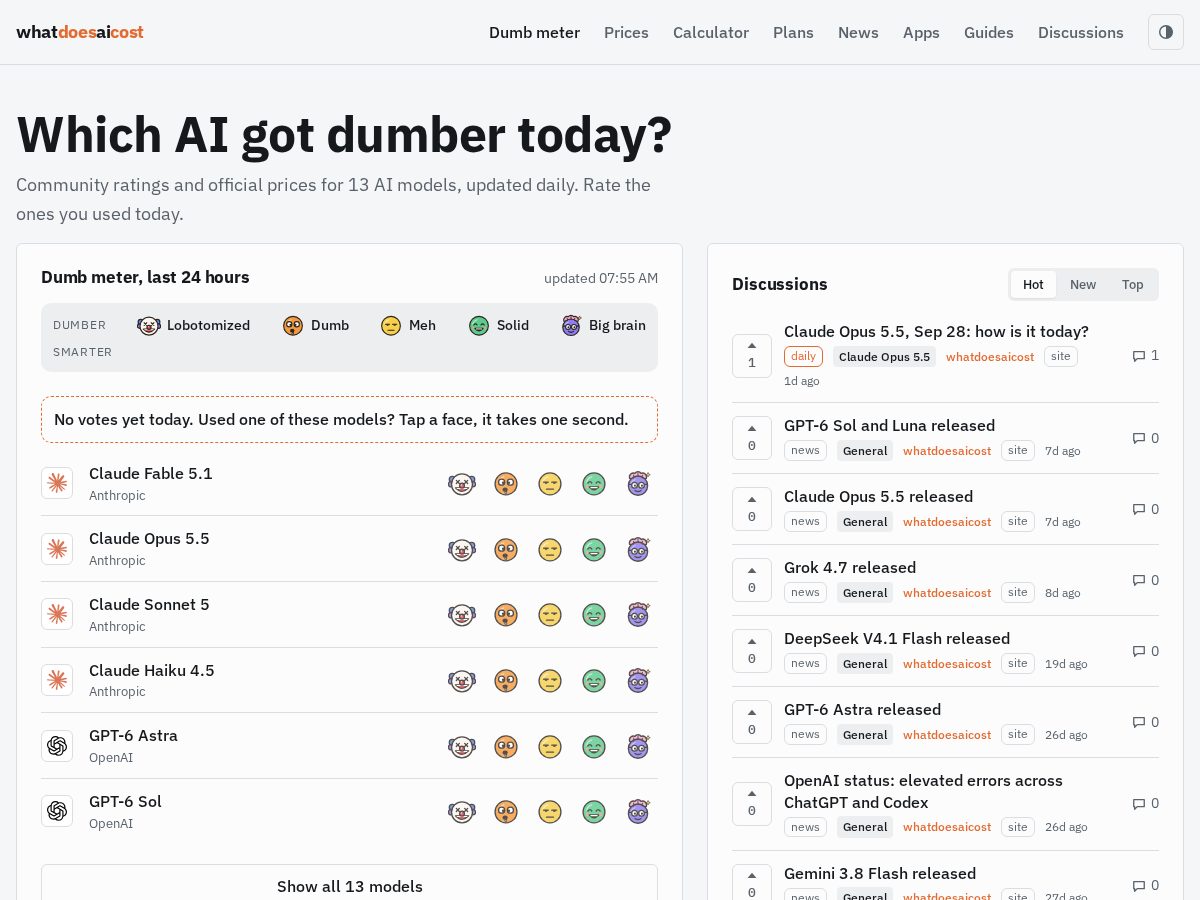
Task: Open the Calculator page
Action: click(x=711, y=32)
